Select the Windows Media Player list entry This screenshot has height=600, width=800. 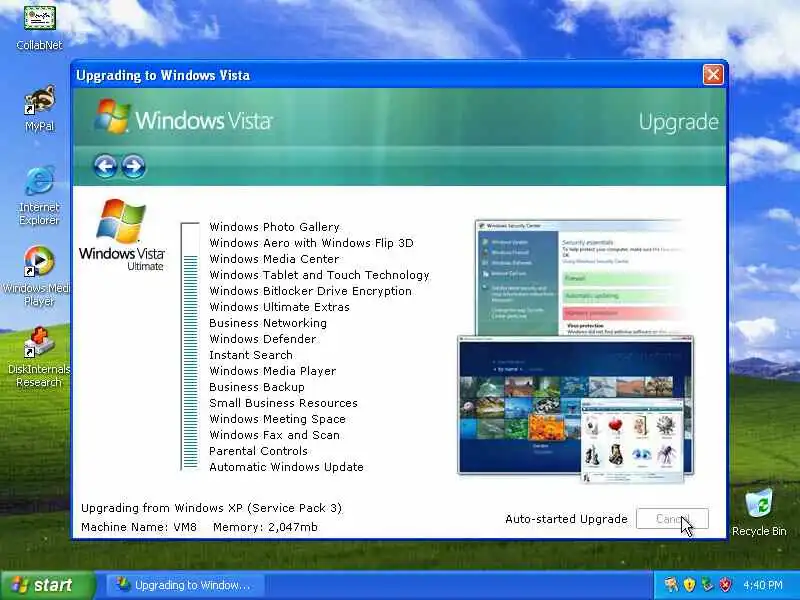coord(272,371)
